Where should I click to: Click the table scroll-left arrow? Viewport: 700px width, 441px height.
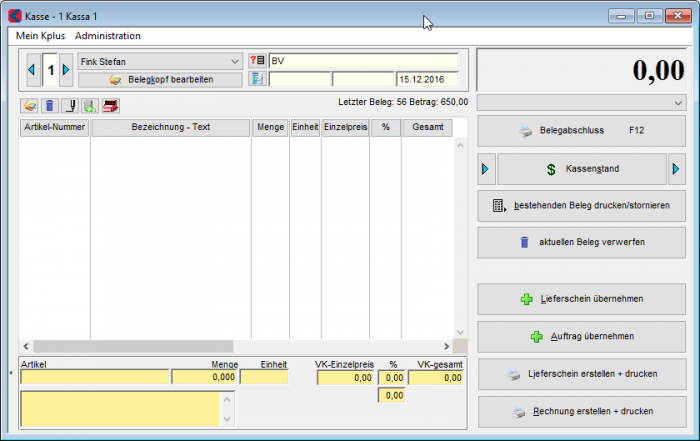click(26, 346)
